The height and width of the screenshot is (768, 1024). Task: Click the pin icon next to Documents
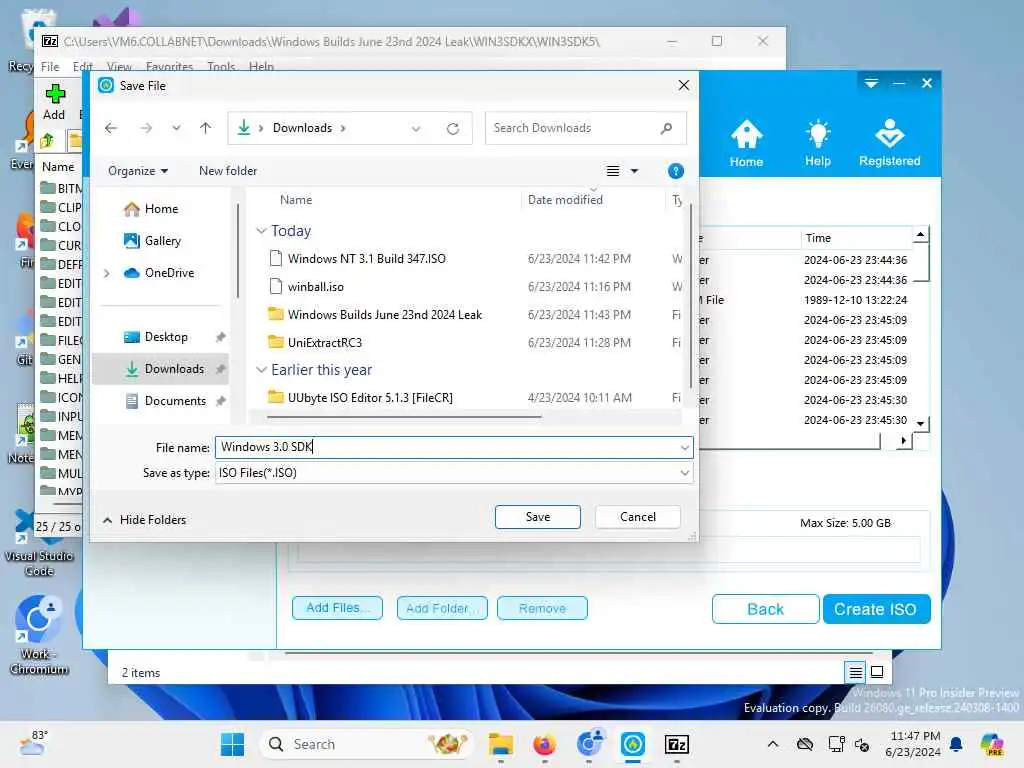point(221,401)
